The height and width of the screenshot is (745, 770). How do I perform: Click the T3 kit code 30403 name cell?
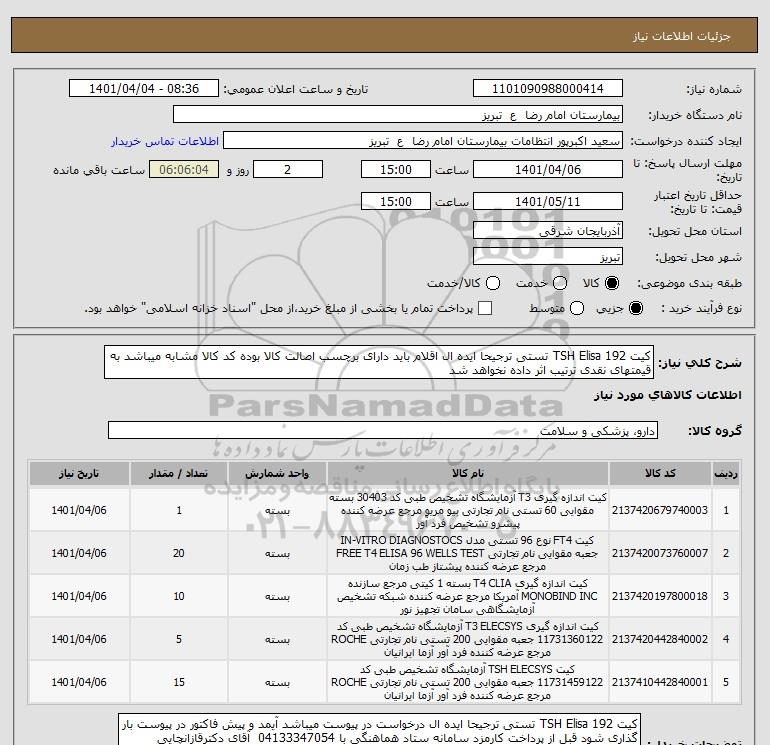468,510
